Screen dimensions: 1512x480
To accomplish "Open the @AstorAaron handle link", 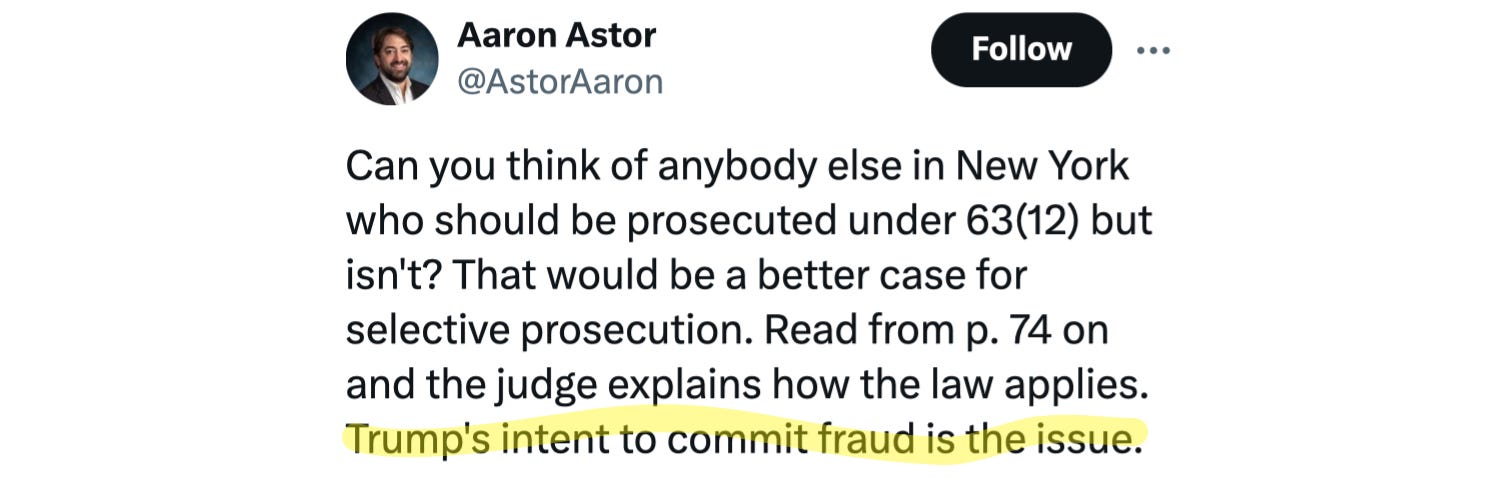I will pos(560,82).
